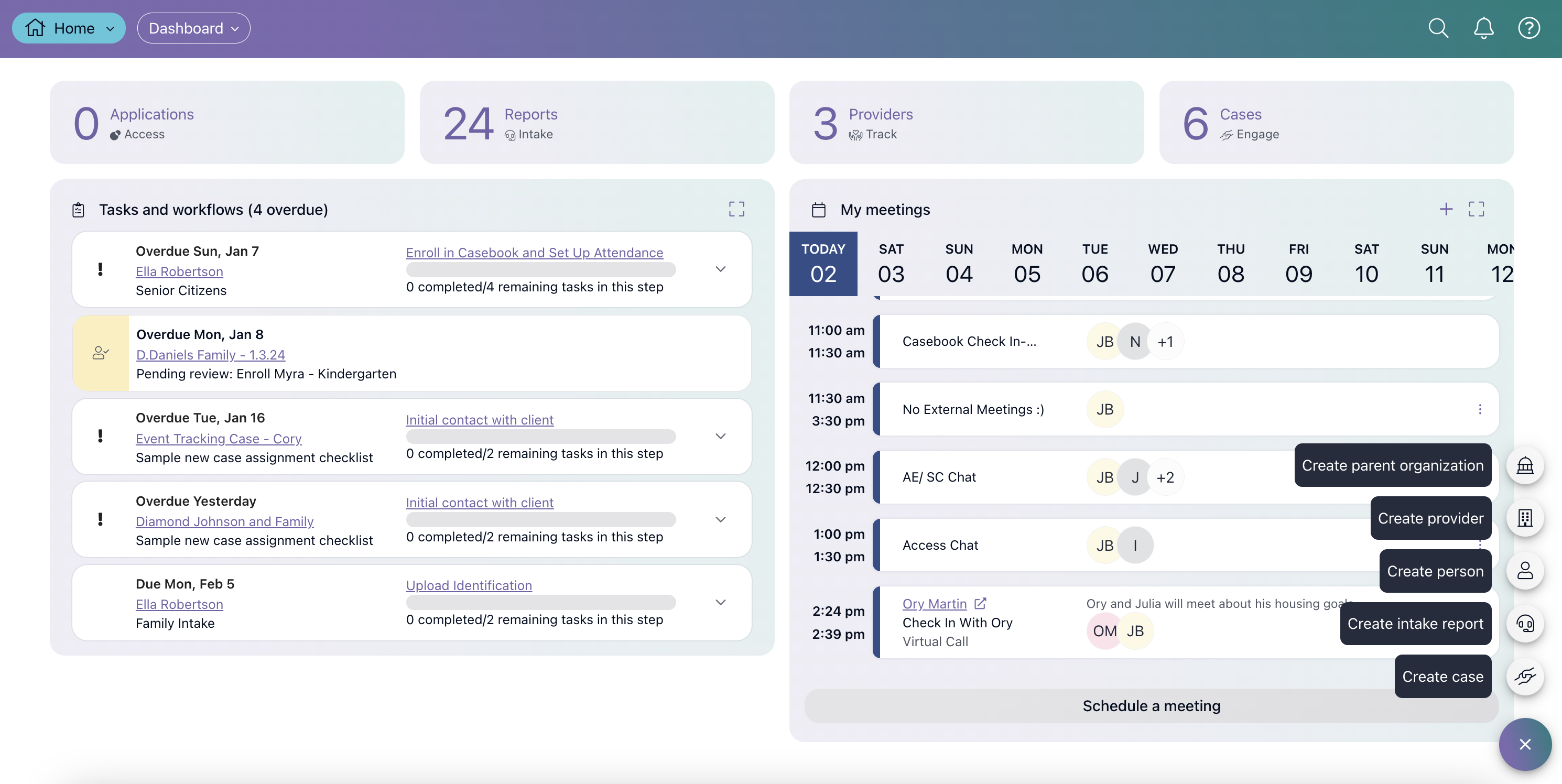Screen dimensions: 1562x784
Task: Expand the Enroll in Casebook task details
Action: (x=720, y=269)
